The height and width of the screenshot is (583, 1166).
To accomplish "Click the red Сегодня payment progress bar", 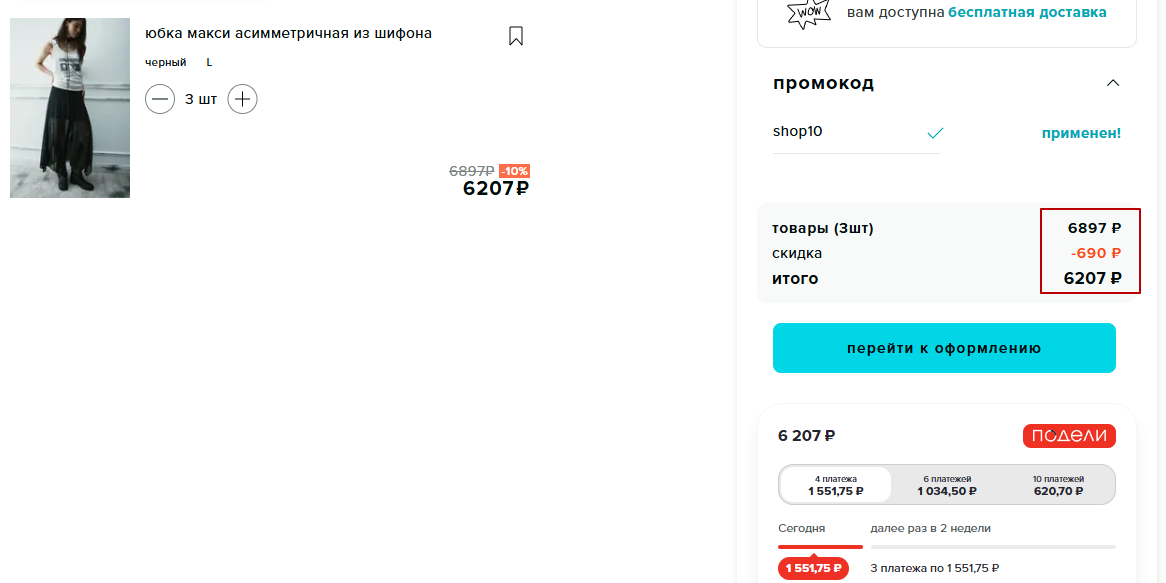I will point(820,547).
